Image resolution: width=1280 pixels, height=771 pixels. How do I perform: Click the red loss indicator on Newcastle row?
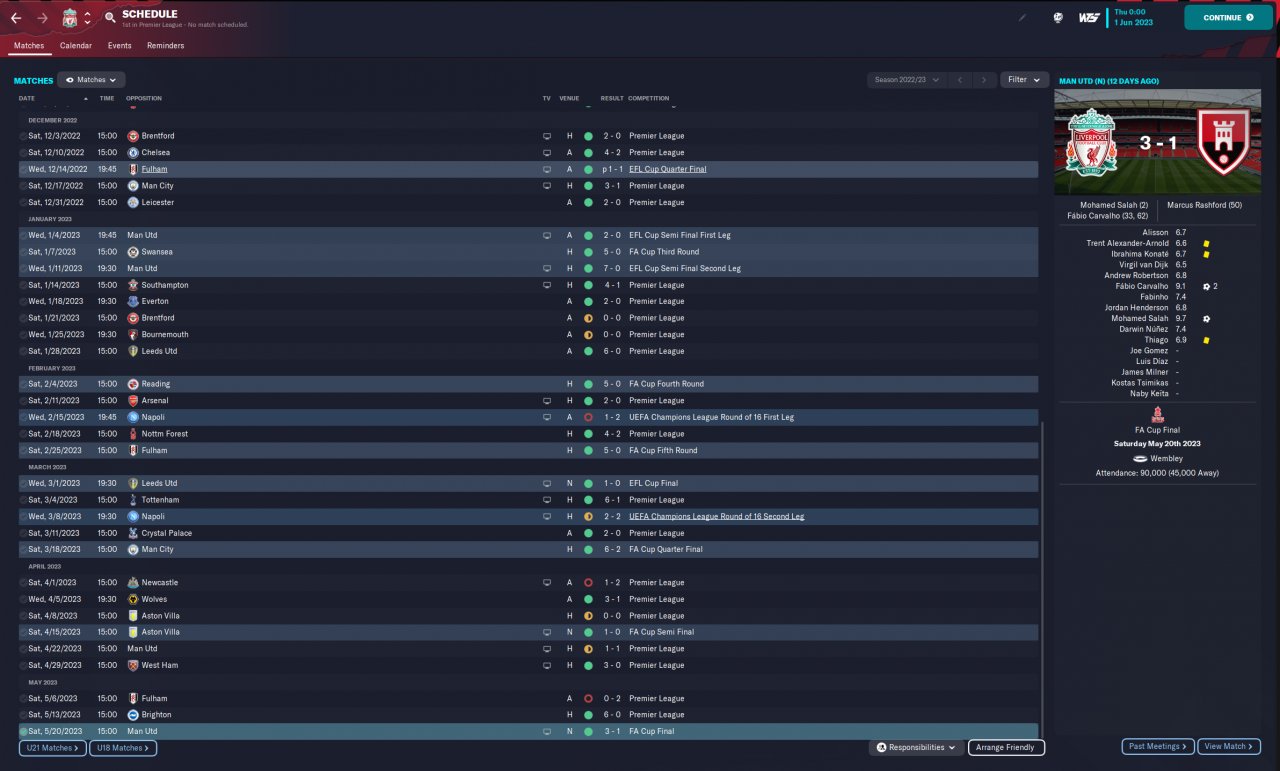pos(588,582)
